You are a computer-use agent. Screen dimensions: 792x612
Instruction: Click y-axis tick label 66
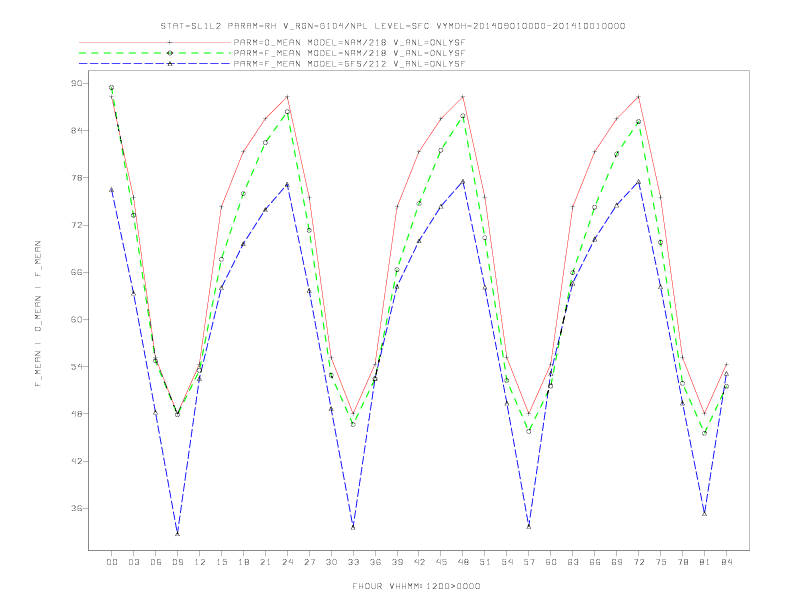pyautogui.click(x=76, y=272)
